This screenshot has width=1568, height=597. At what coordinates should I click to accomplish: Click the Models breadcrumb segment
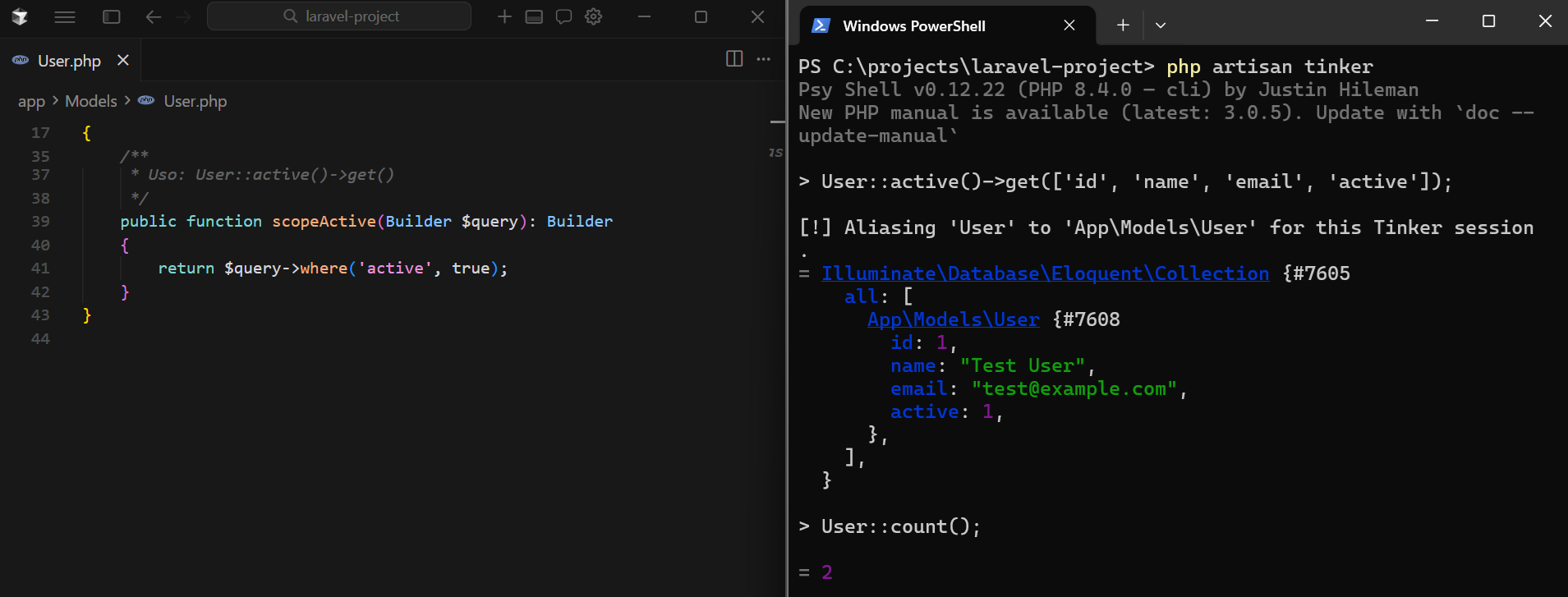pyautogui.click(x=91, y=101)
